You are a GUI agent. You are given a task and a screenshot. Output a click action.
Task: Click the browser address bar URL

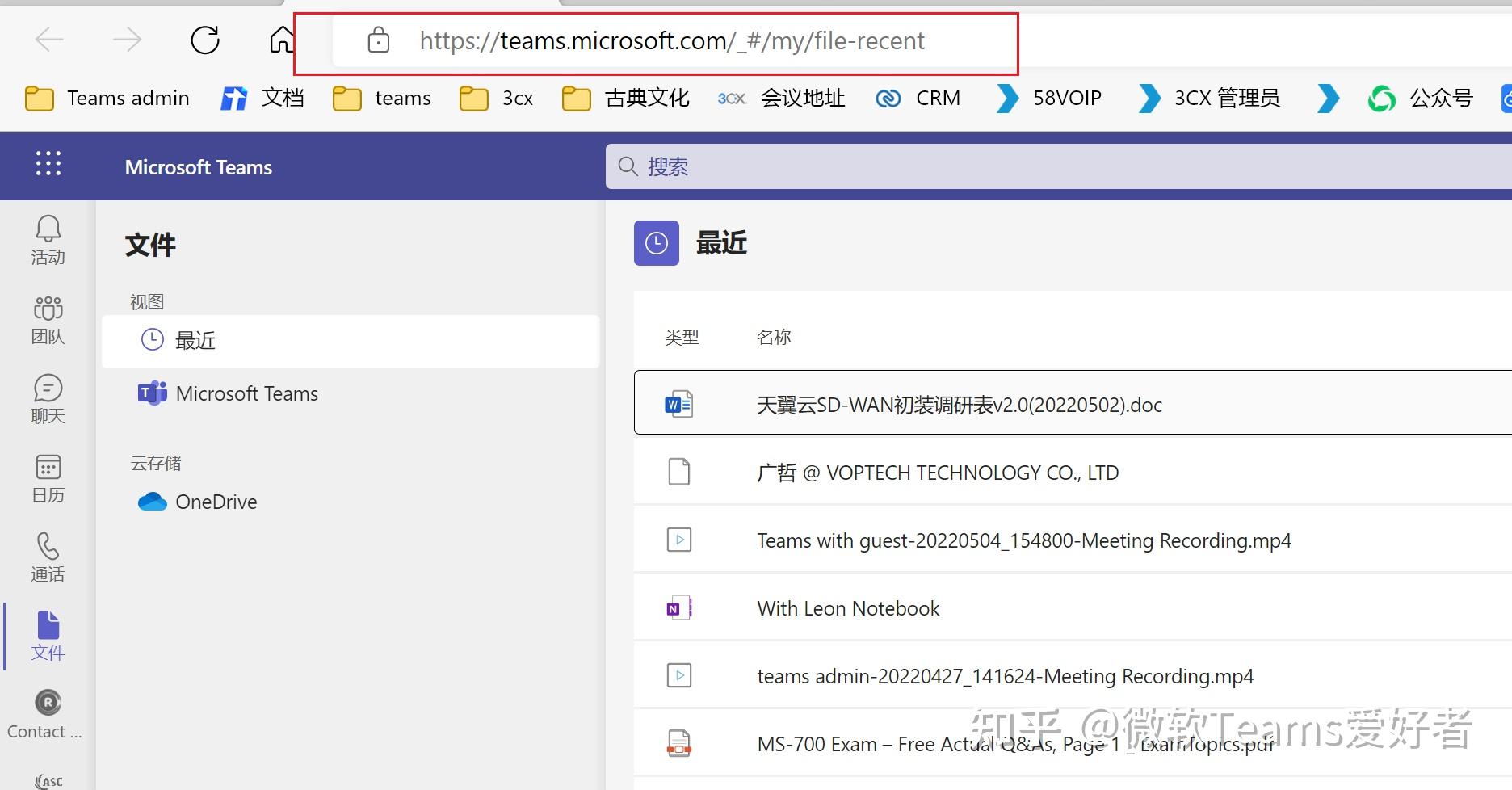[673, 40]
